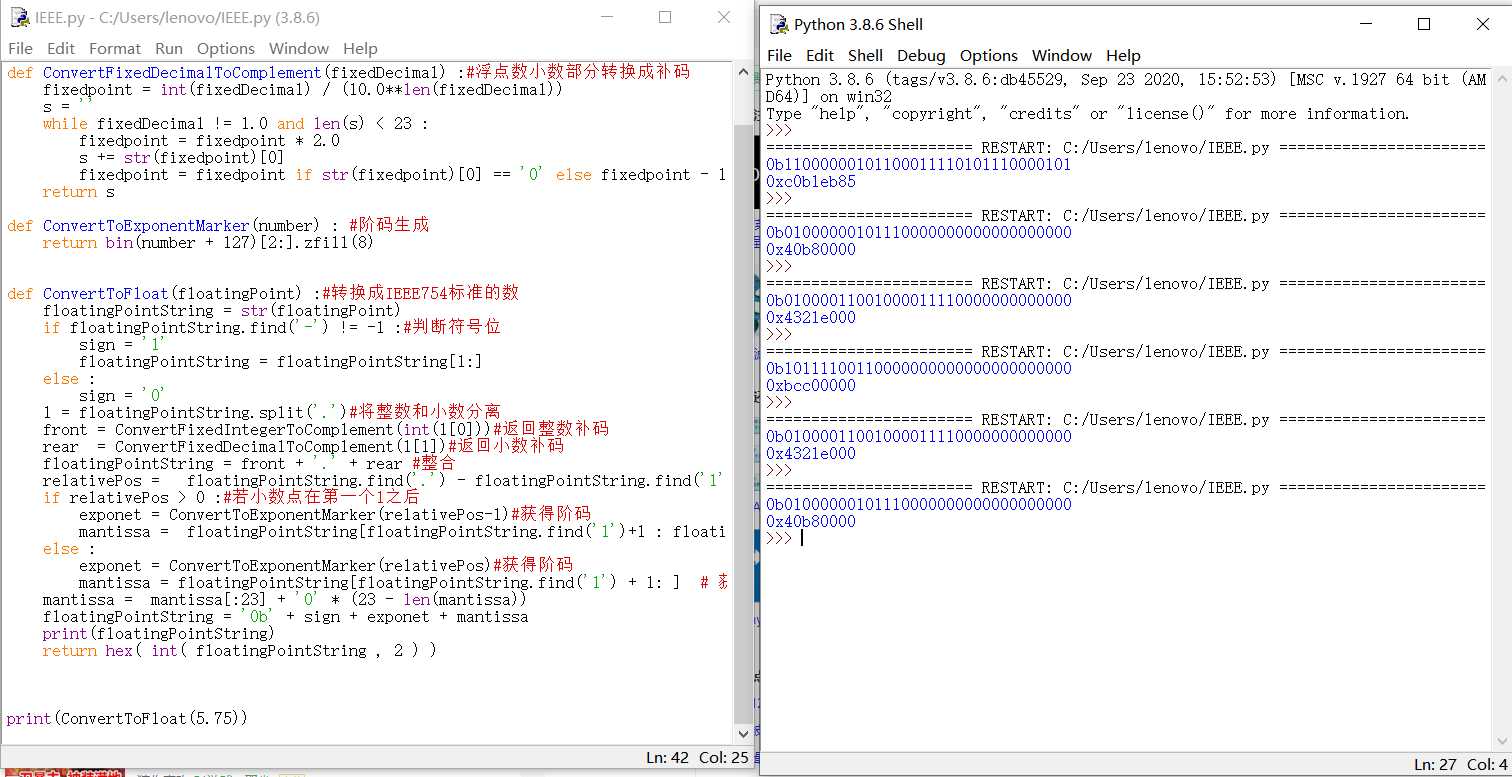
Task: Click the binary output 0b11000000101100011110101110000101
Action: pyautogui.click(x=918, y=164)
